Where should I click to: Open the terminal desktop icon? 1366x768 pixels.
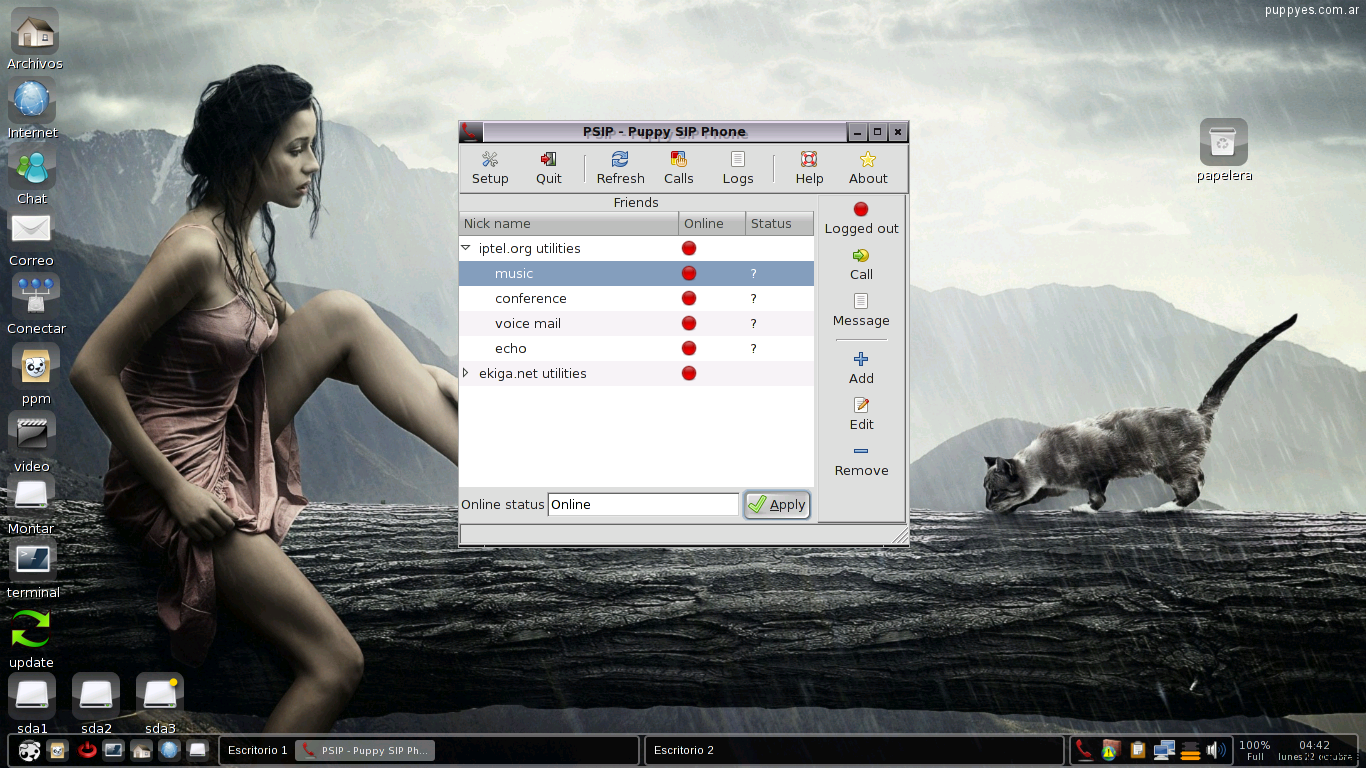coord(33,567)
